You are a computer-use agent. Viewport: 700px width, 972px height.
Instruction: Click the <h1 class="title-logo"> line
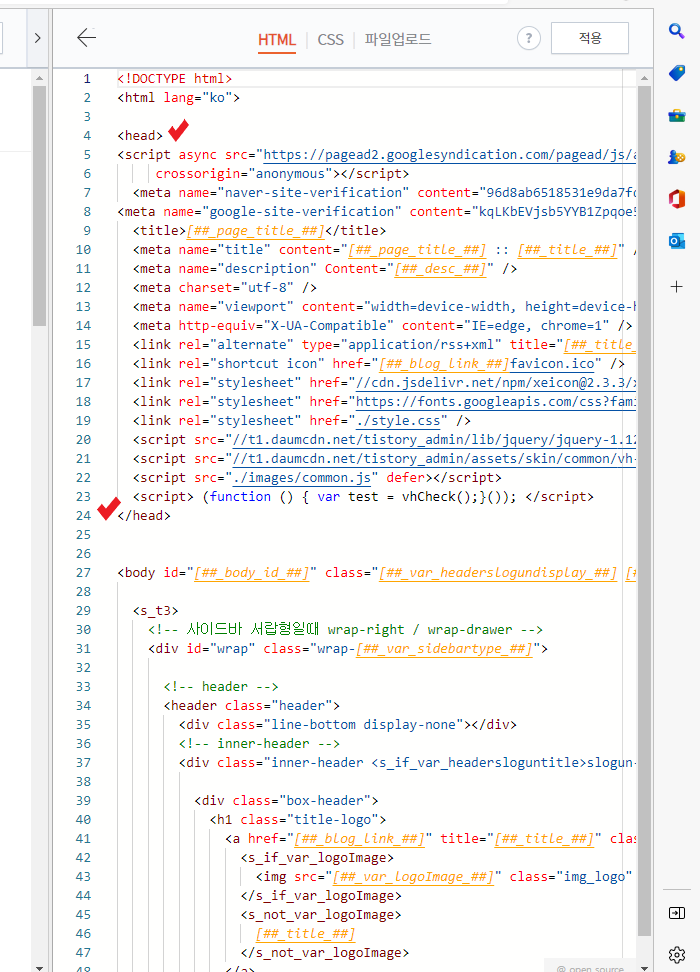pos(298,820)
